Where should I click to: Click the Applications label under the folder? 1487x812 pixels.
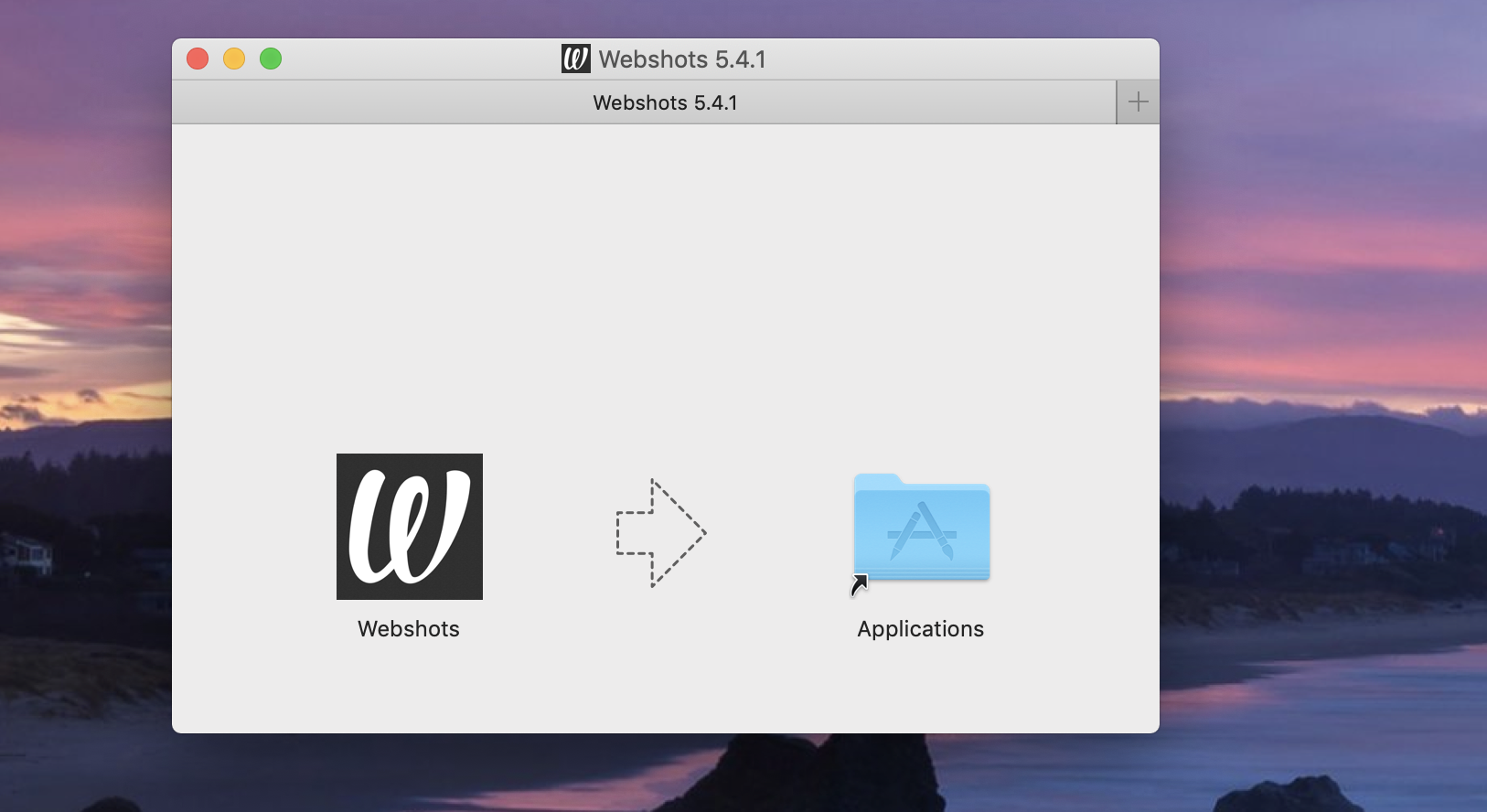point(920,629)
